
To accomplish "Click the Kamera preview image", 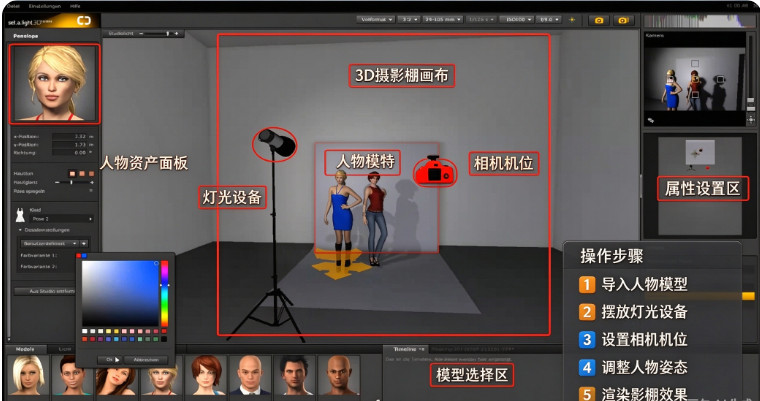I will (695, 79).
